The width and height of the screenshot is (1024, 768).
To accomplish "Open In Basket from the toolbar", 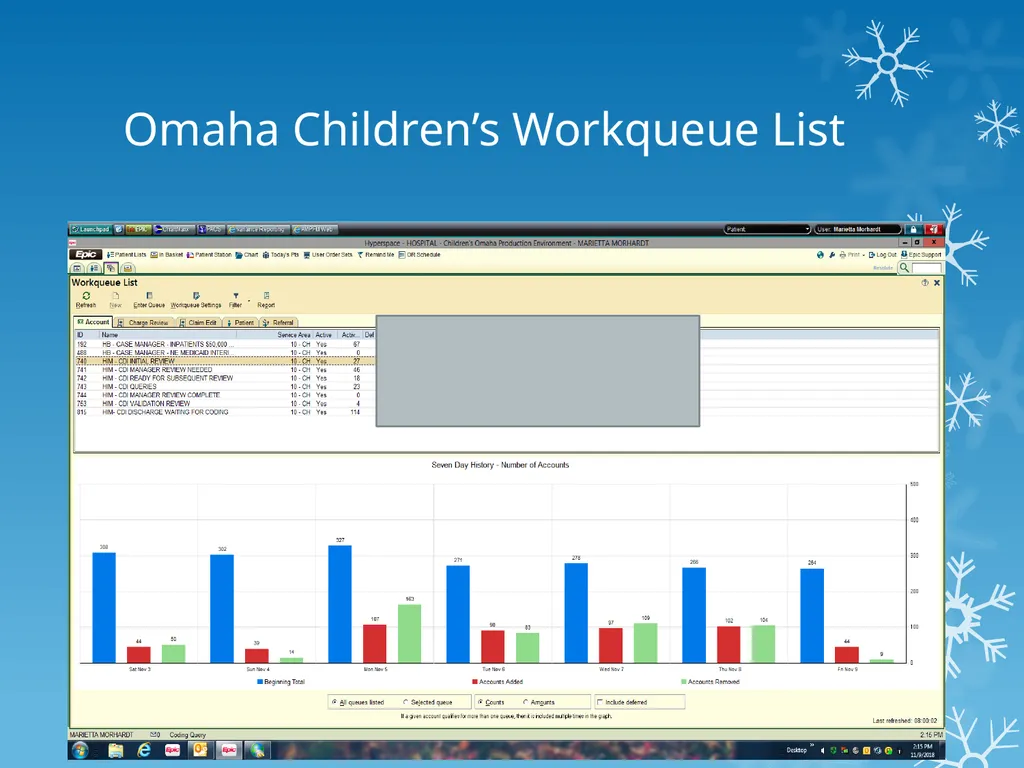I will [x=167, y=255].
